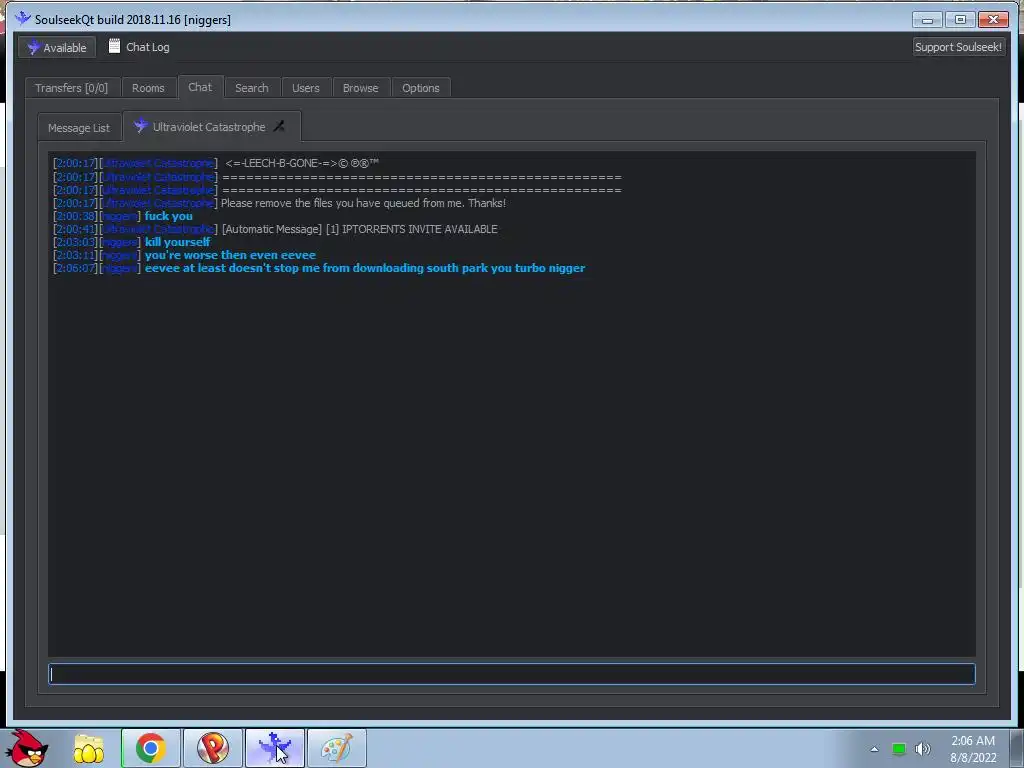Focus the chat message input field

(x=512, y=674)
